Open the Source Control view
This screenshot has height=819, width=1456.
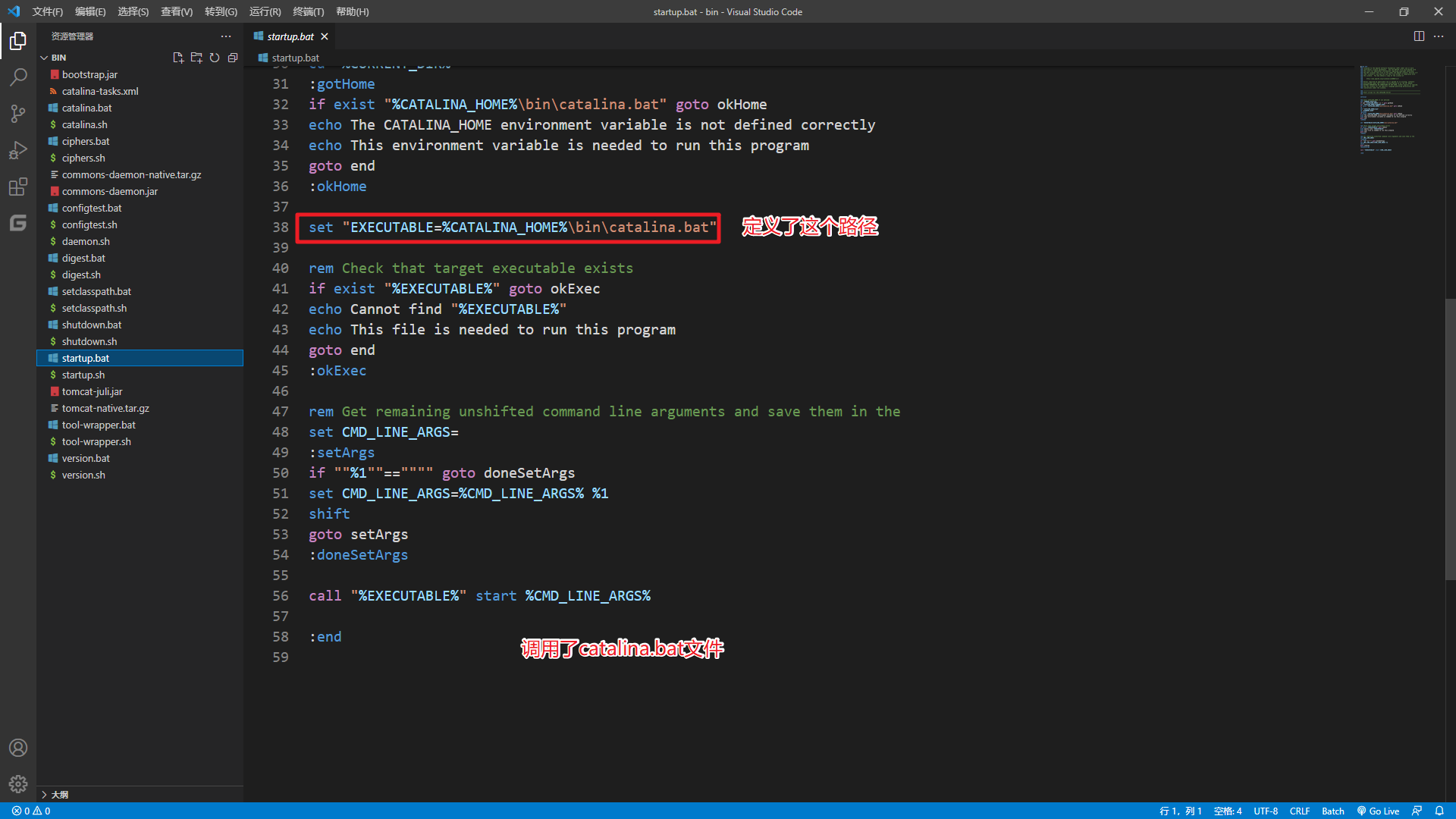click(18, 114)
